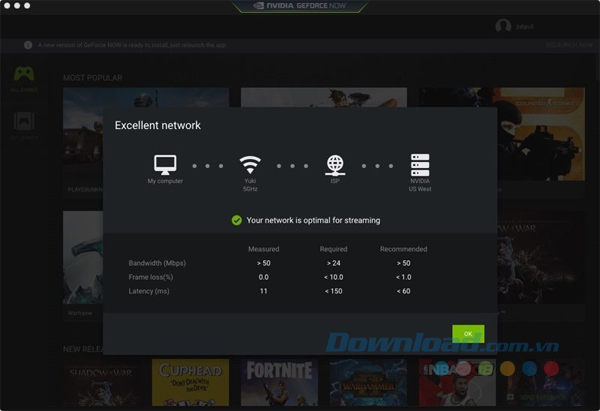Click the green checkmark status icon
600x411 pixels.
click(236, 220)
